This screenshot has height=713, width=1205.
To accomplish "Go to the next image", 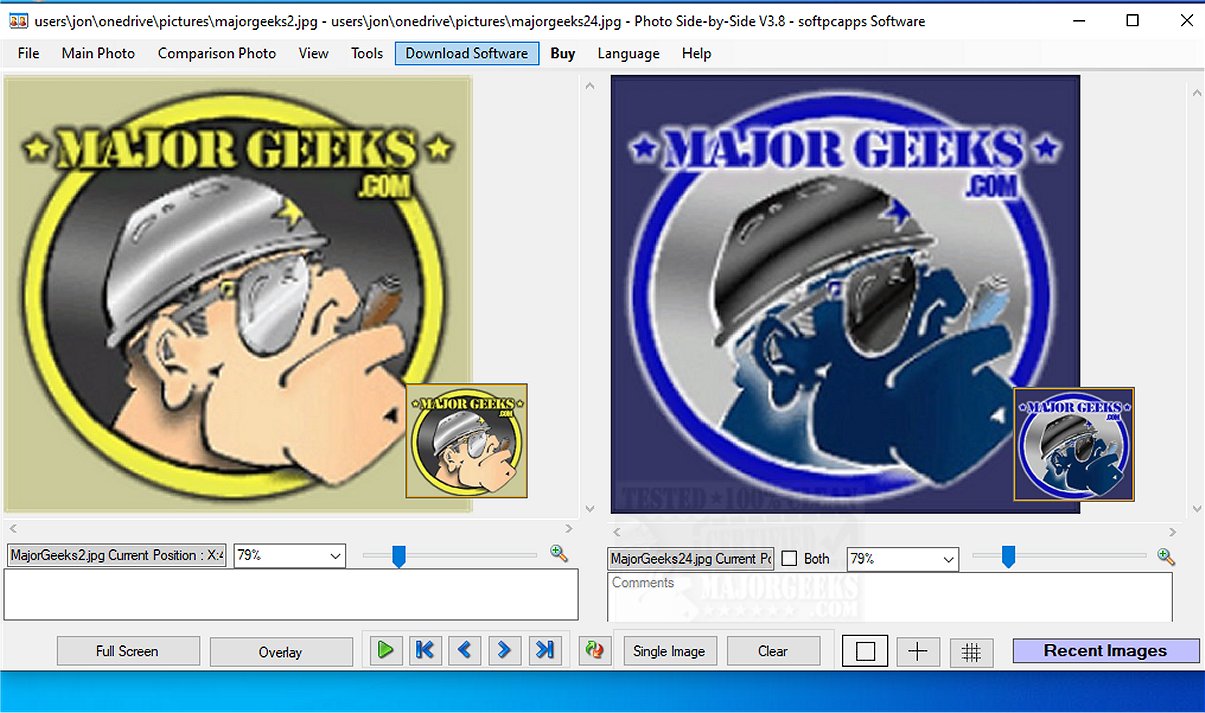I will point(505,650).
